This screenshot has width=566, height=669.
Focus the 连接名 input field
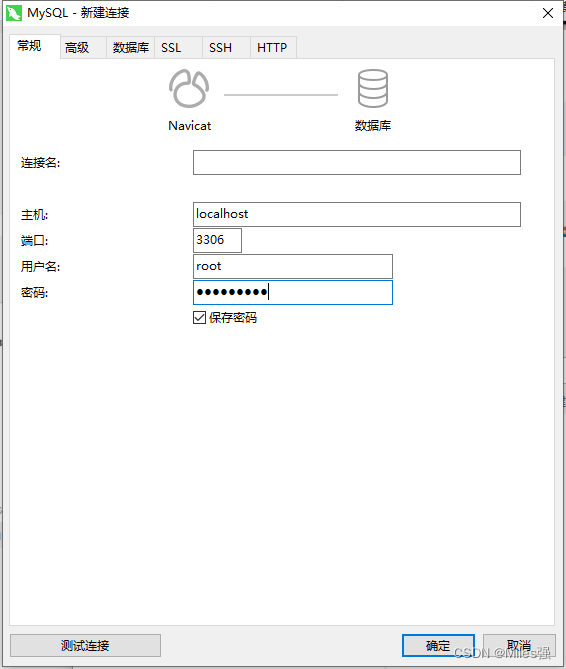pos(357,163)
